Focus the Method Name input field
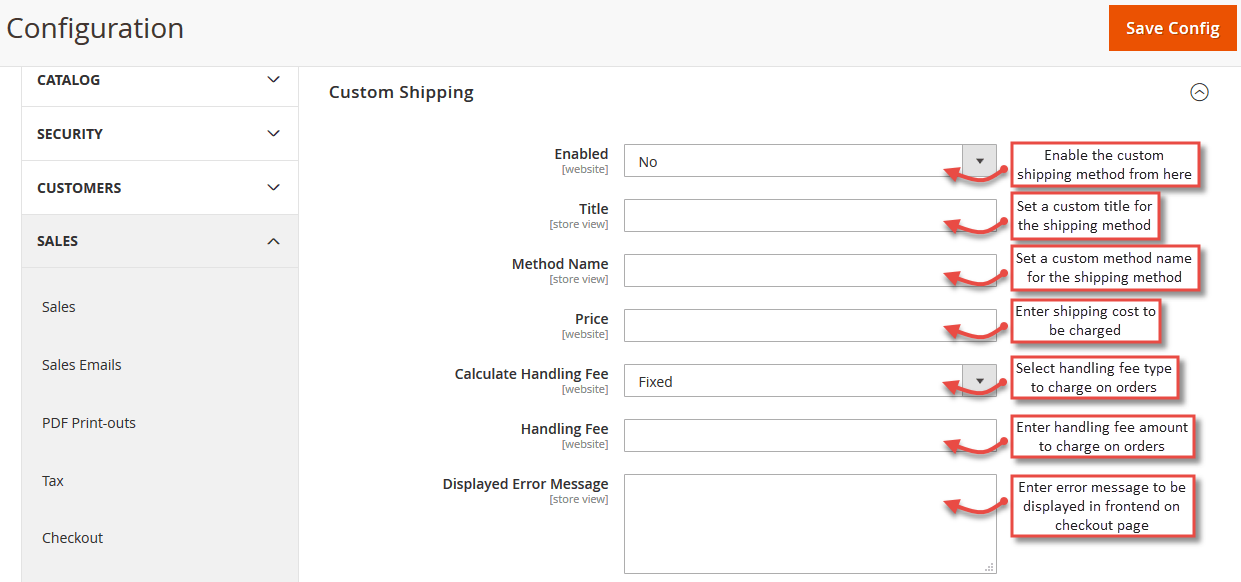1241x582 pixels. point(810,270)
